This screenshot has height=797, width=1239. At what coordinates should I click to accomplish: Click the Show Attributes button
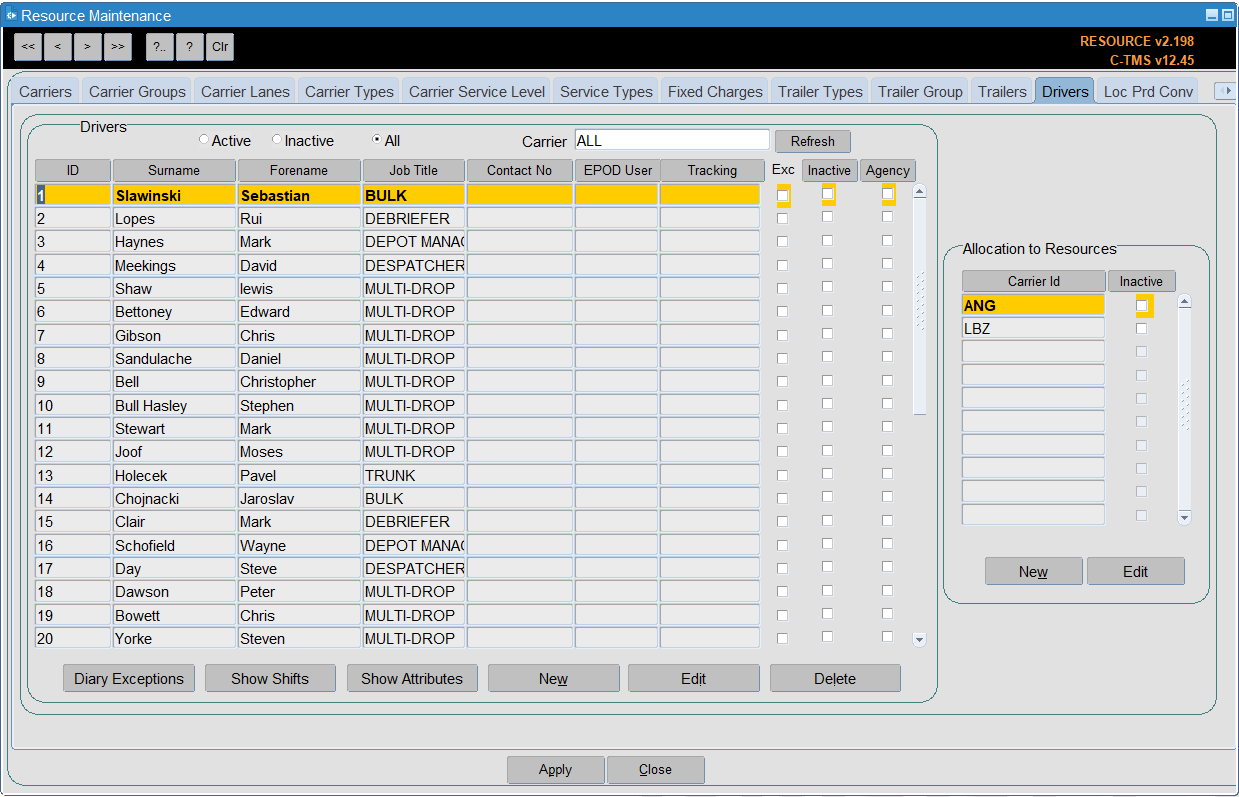click(412, 678)
